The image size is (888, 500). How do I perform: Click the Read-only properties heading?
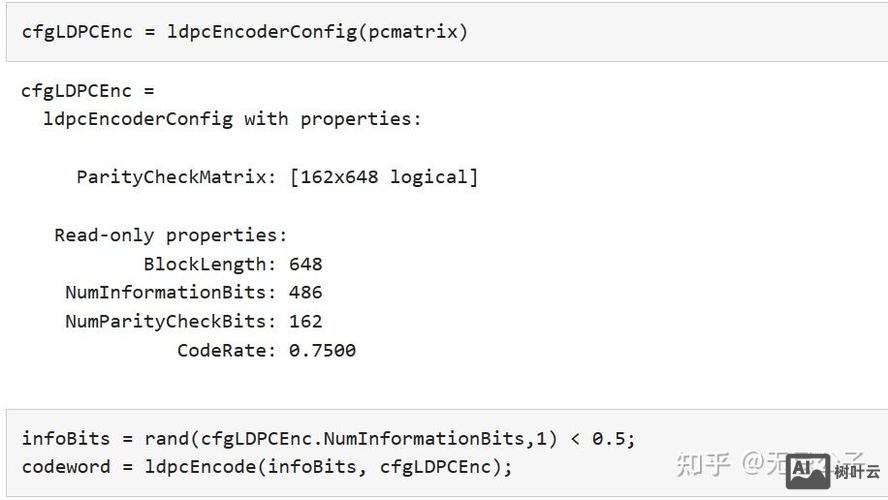[x=170, y=235]
